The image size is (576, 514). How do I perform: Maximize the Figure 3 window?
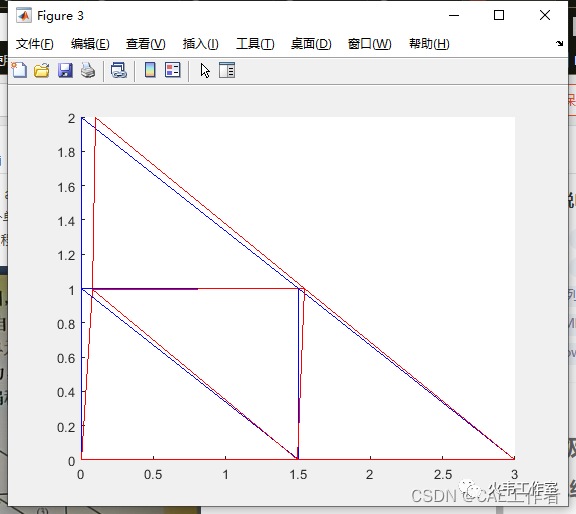pyautogui.click(x=499, y=15)
